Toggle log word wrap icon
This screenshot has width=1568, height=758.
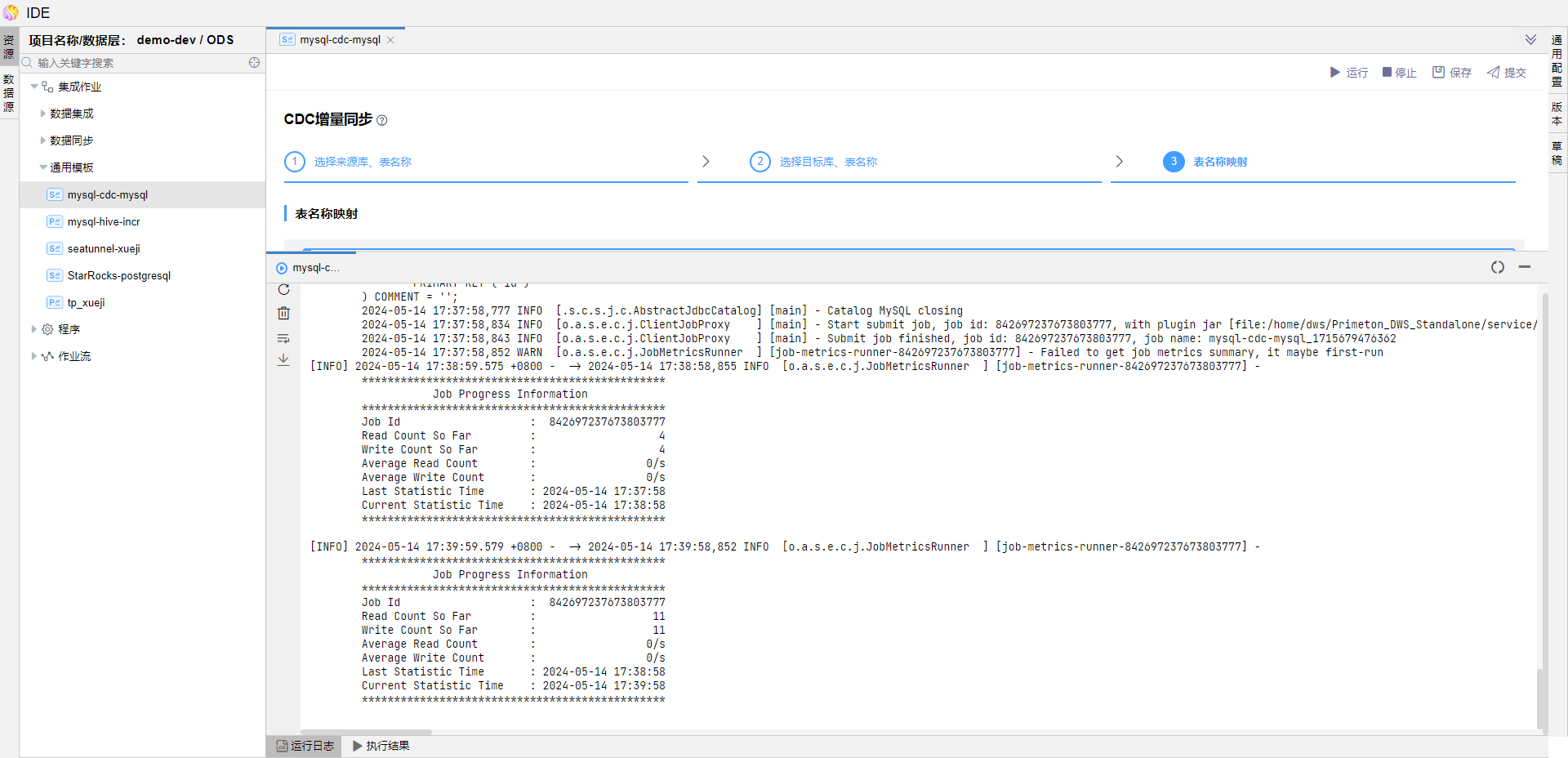click(x=283, y=338)
